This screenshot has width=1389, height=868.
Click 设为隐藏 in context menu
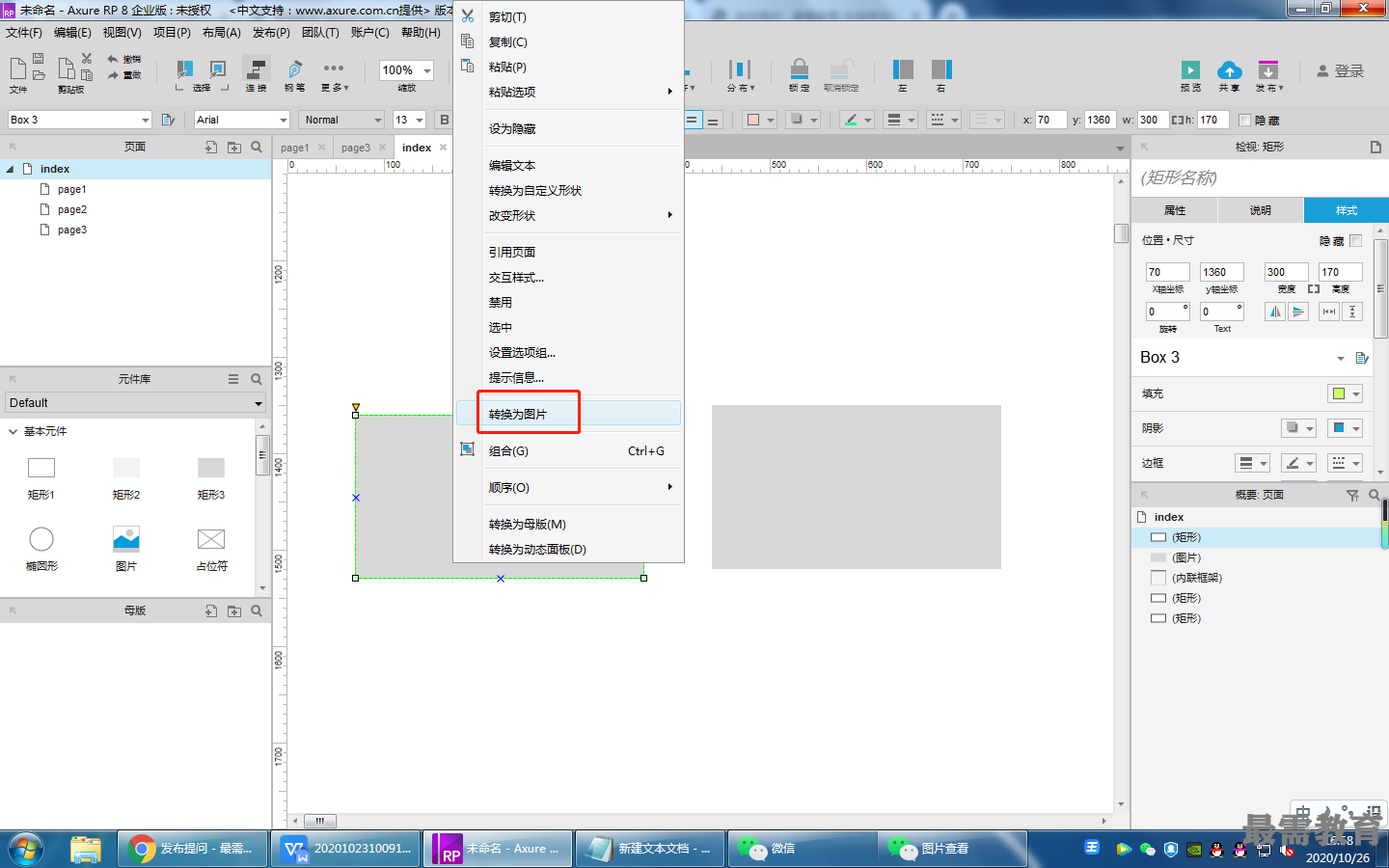pos(569,128)
